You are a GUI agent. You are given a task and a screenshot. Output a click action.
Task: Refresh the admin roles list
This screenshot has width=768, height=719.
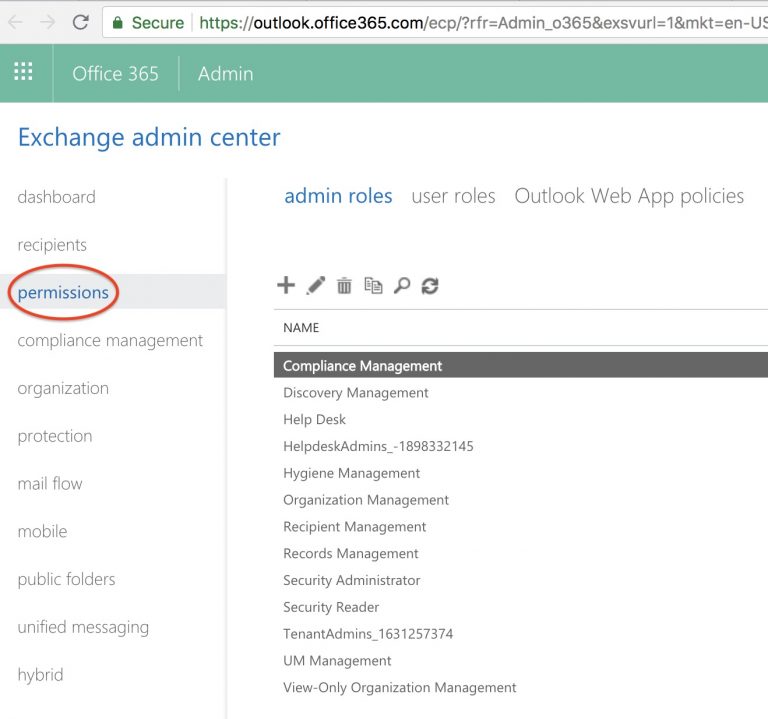click(430, 286)
